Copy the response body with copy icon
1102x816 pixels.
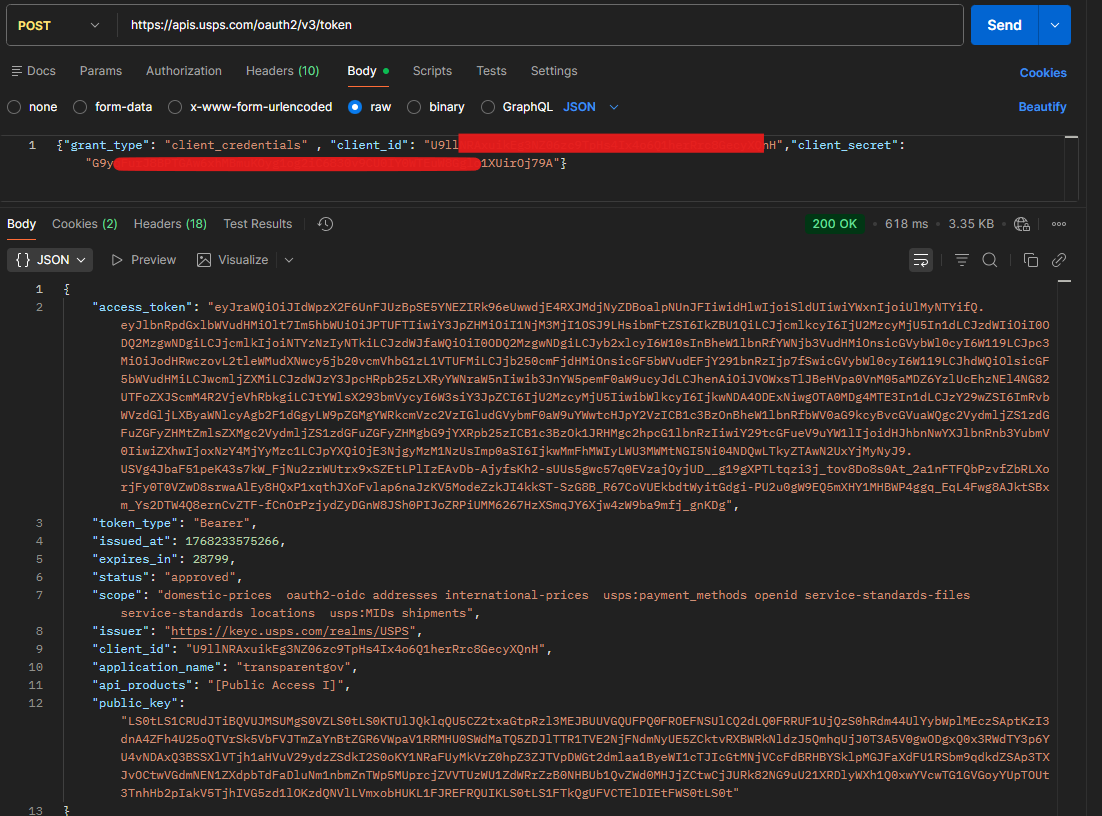(1031, 260)
